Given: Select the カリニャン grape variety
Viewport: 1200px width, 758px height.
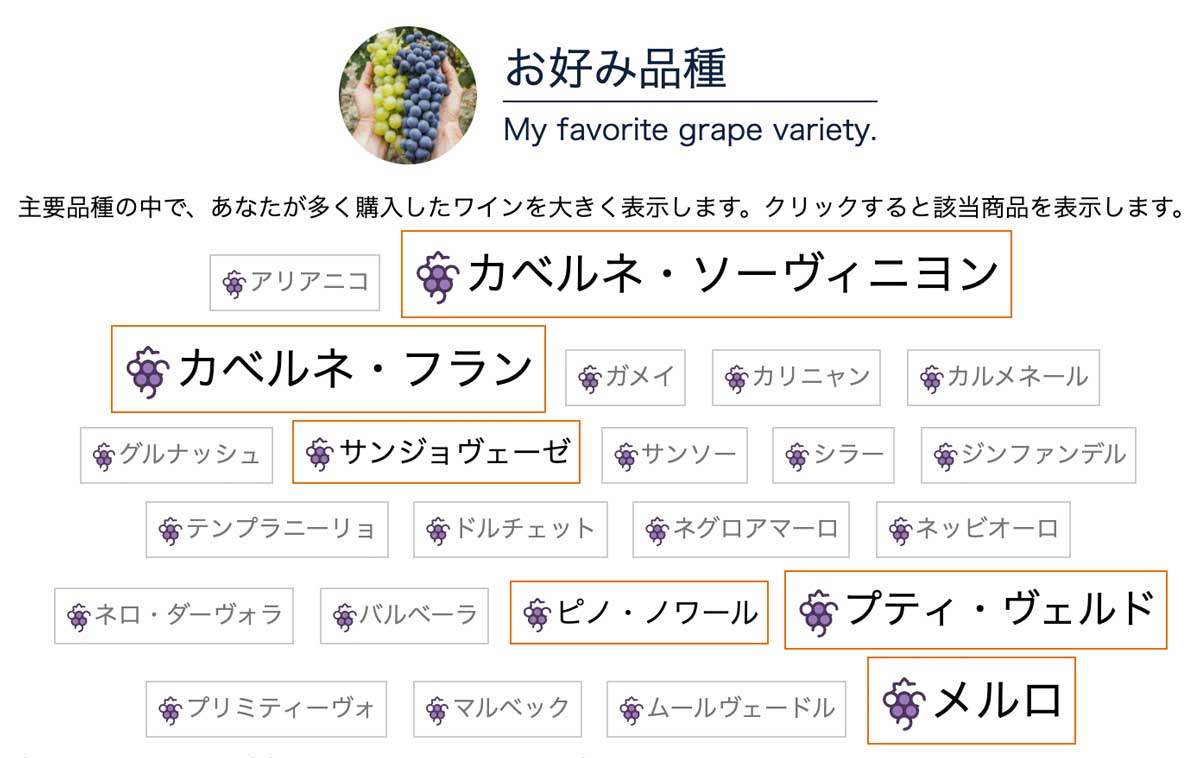Looking at the screenshot, I should pos(796,377).
